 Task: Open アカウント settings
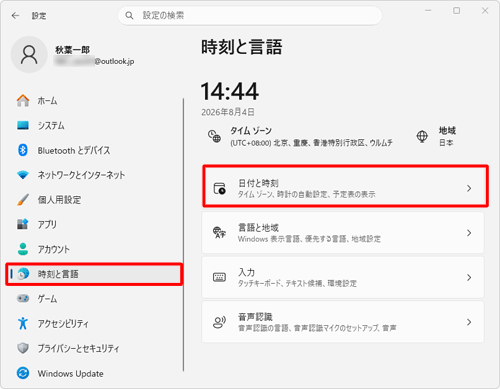tap(94, 249)
